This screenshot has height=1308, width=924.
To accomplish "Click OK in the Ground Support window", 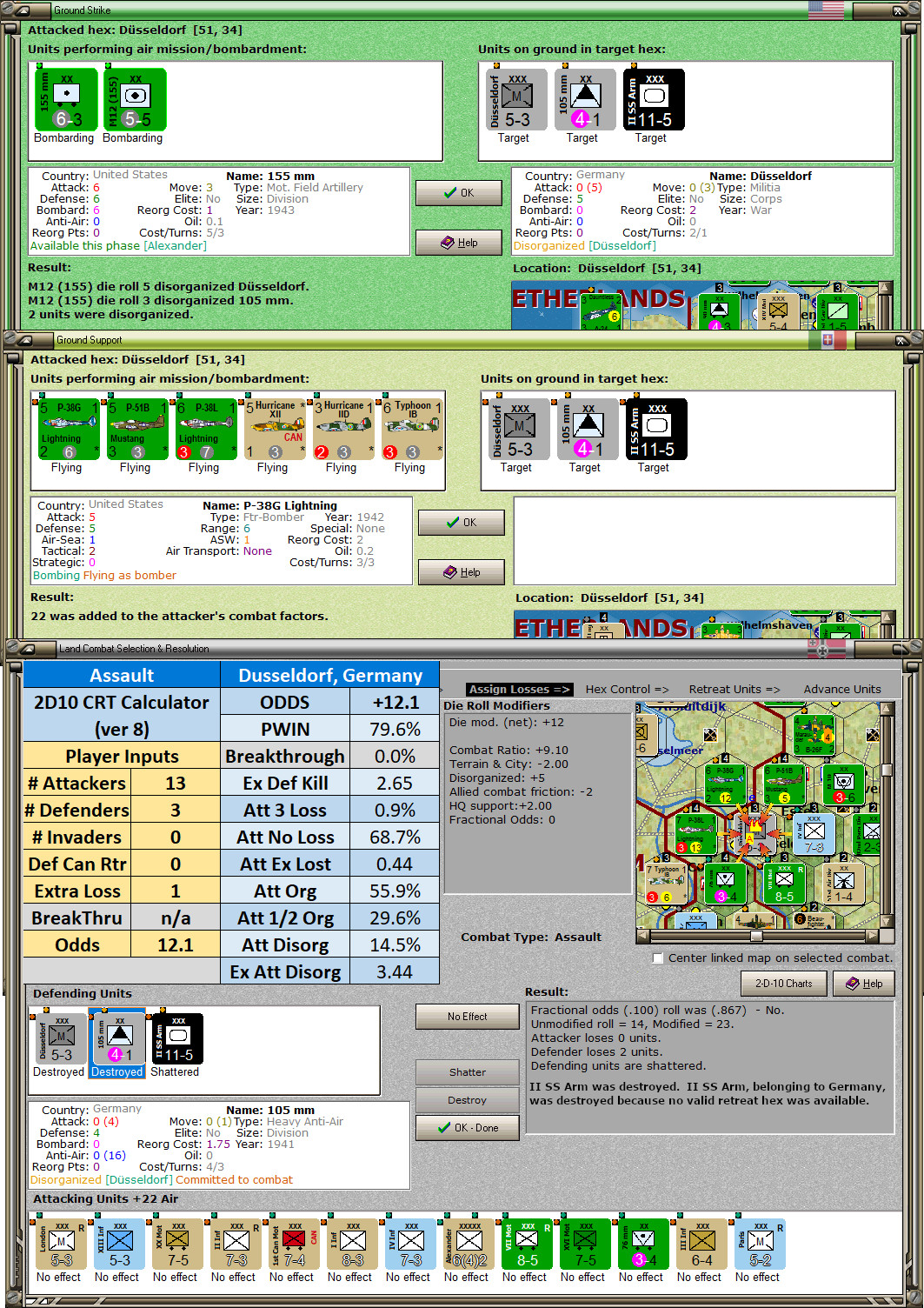I will [462, 523].
